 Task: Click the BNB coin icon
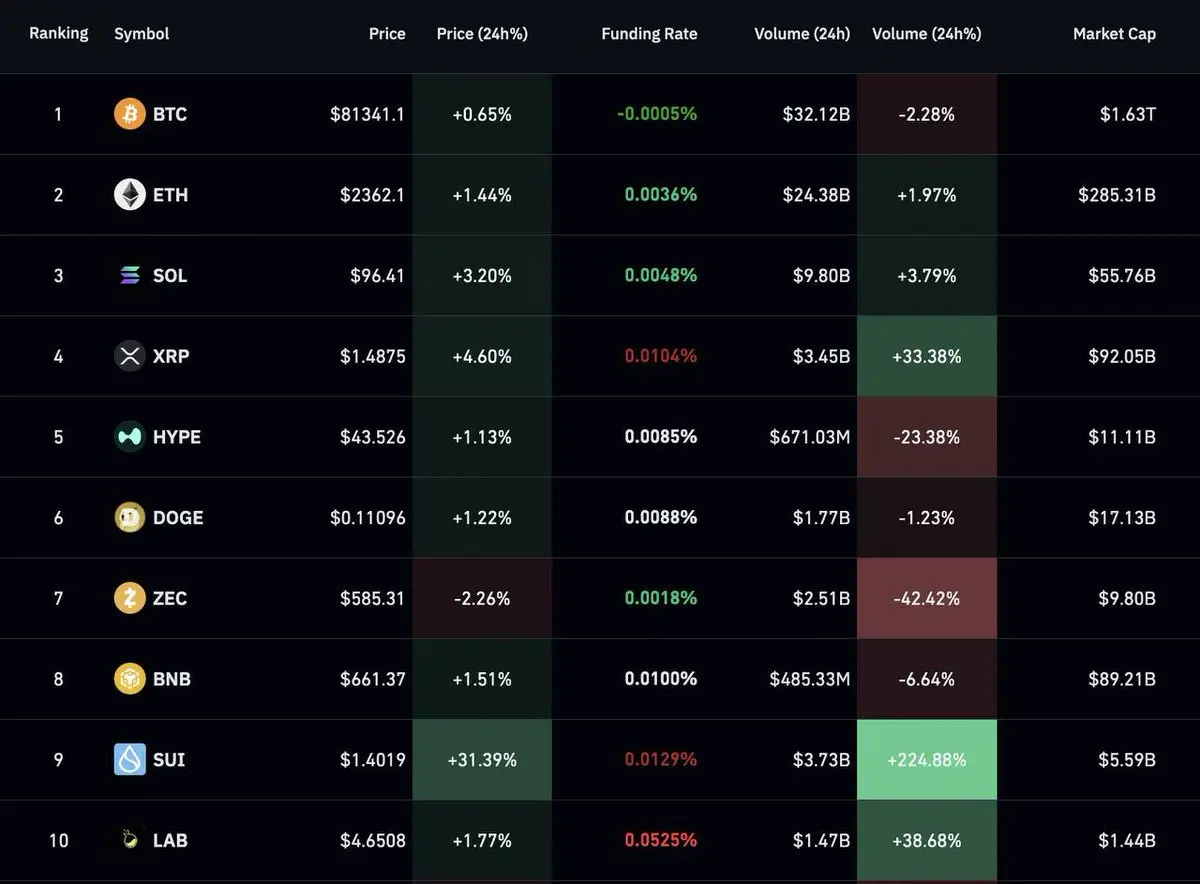130,679
